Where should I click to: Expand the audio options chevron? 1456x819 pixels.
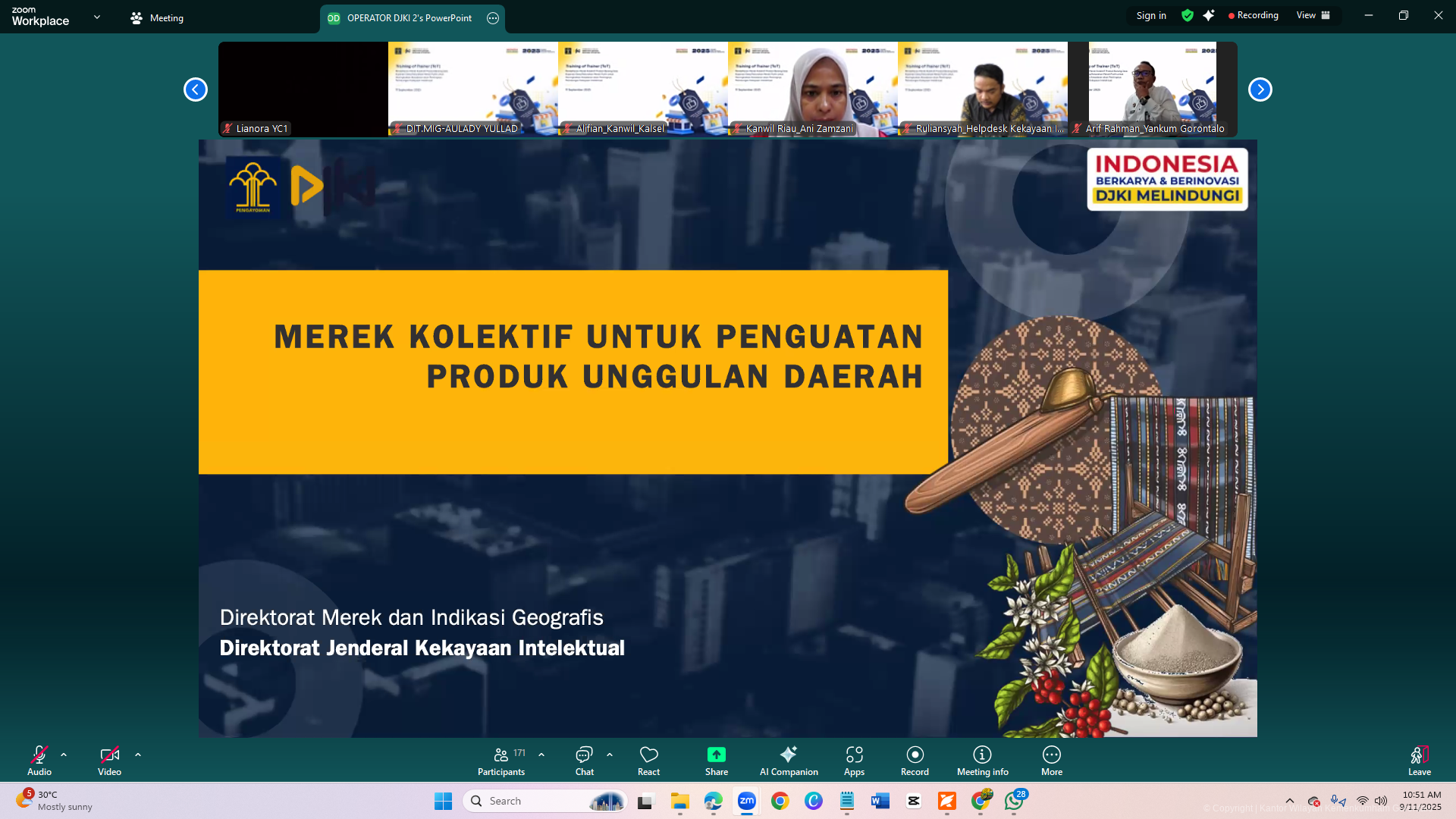(64, 755)
